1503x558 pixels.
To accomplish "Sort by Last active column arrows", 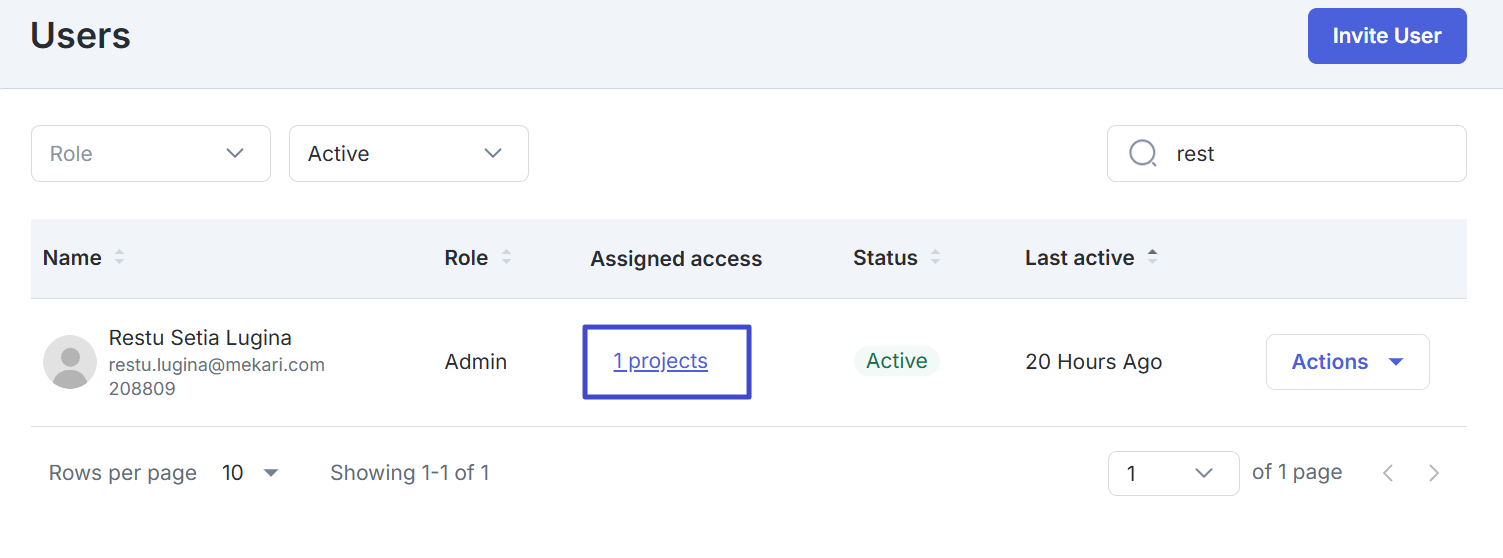I will (x=1152, y=258).
